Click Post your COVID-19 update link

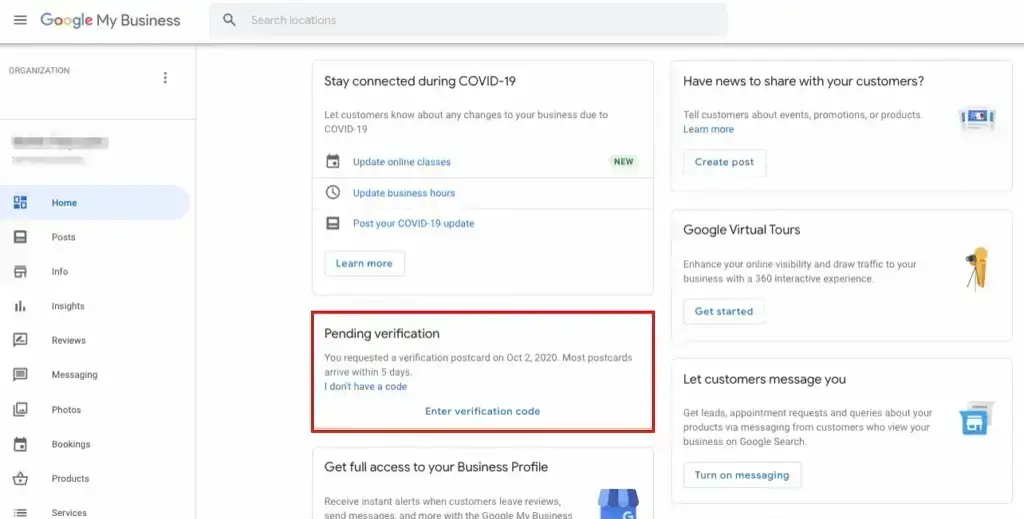point(413,223)
